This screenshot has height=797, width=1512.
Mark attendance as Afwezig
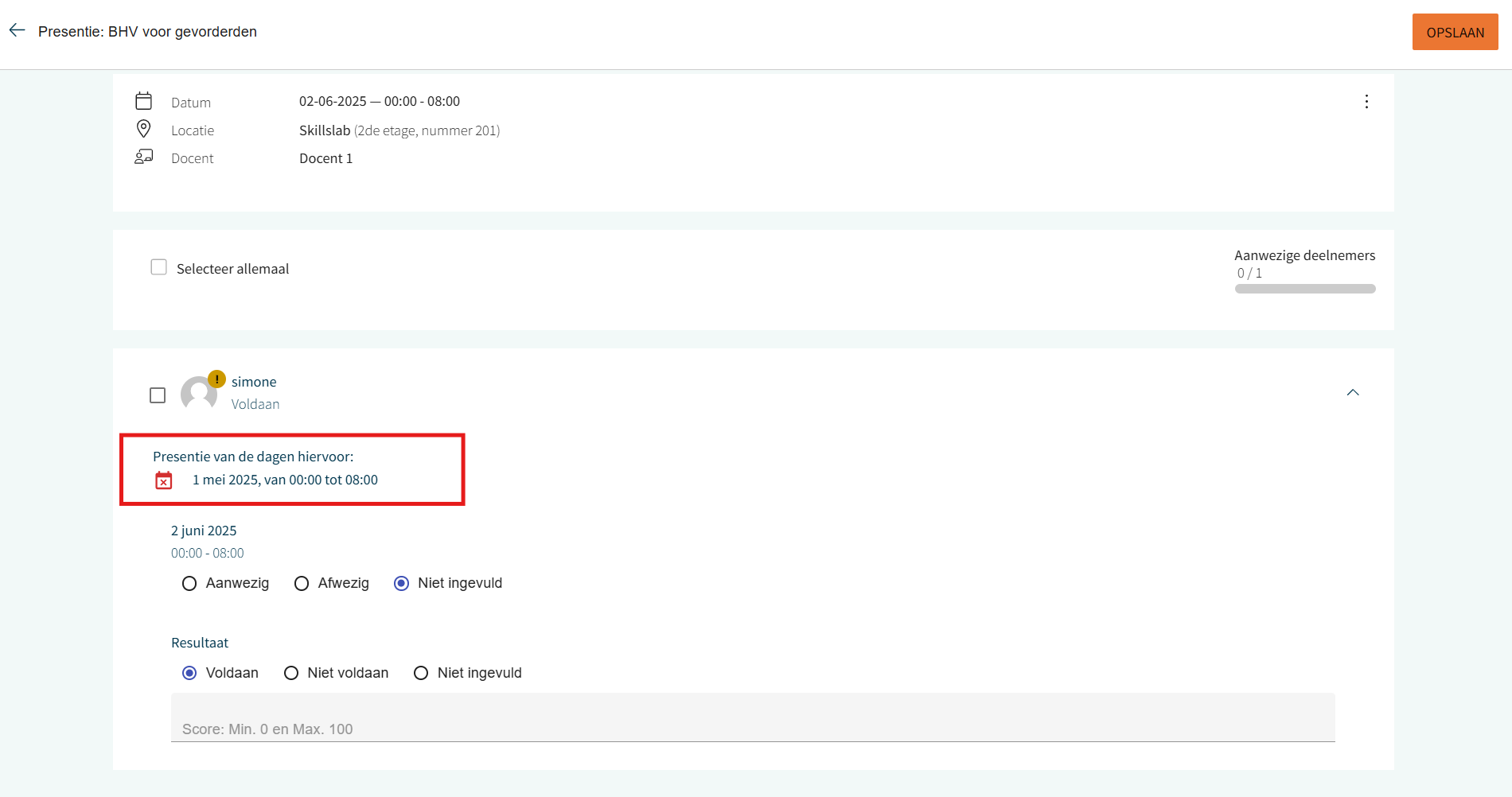[302, 584]
